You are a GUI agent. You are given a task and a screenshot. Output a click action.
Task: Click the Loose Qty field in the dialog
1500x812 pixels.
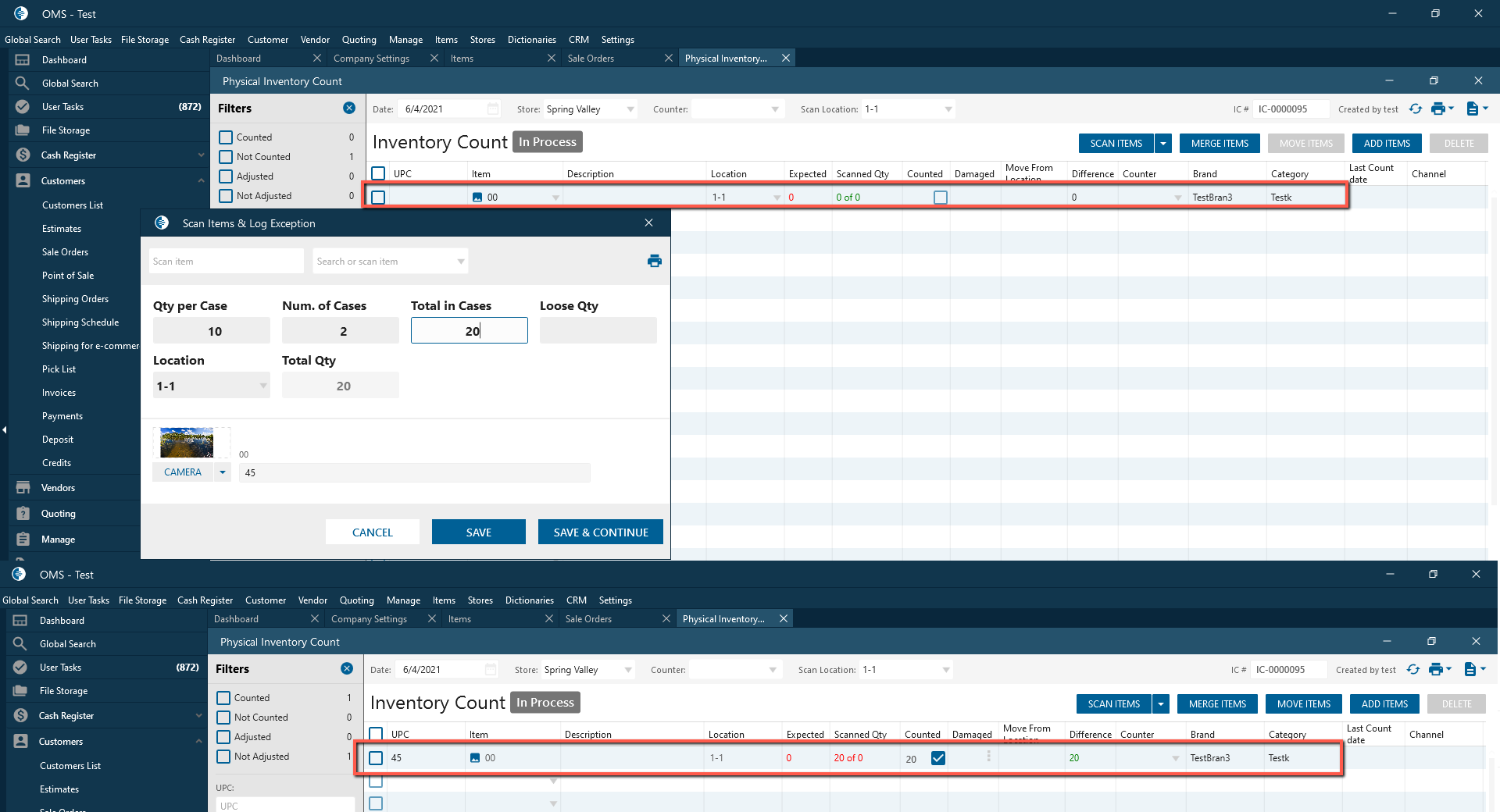point(598,331)
